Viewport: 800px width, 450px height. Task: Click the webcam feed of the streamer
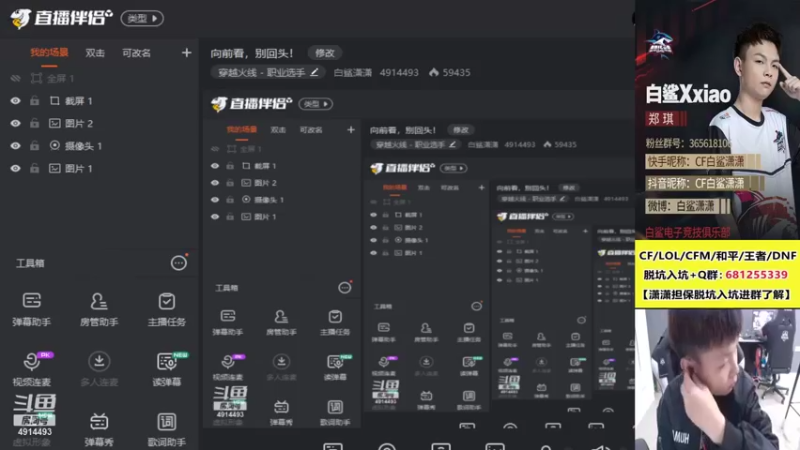pyautogui.click(x=717, y=379)
